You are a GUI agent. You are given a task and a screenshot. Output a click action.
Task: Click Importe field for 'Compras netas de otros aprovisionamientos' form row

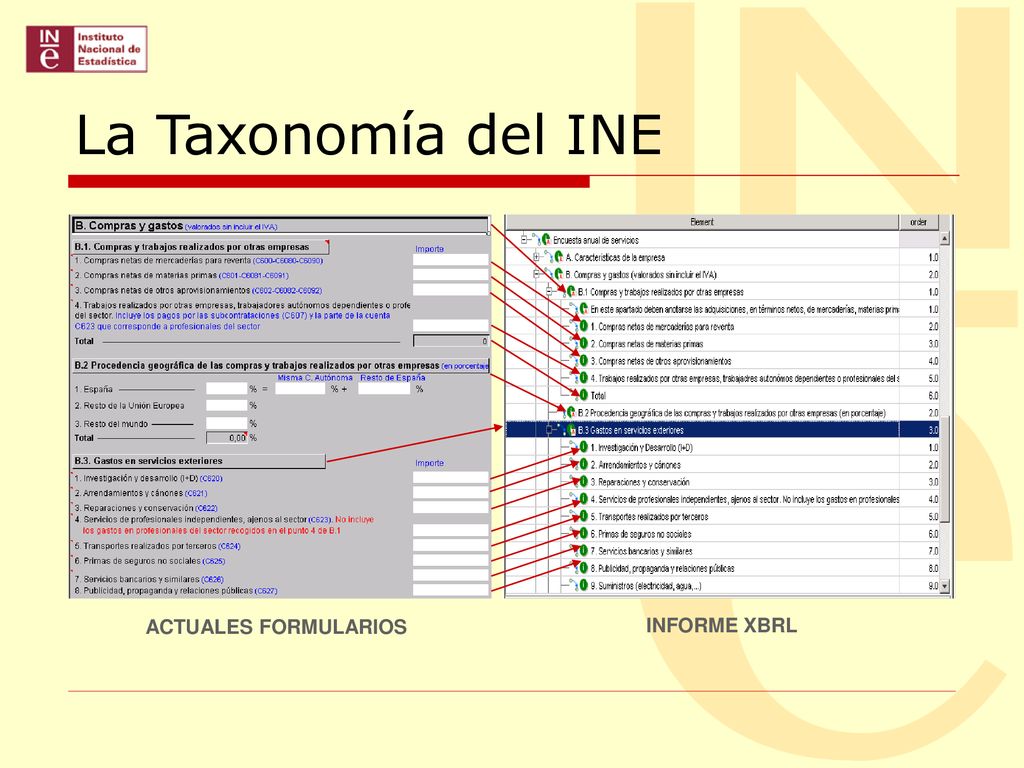pos(451,290)
